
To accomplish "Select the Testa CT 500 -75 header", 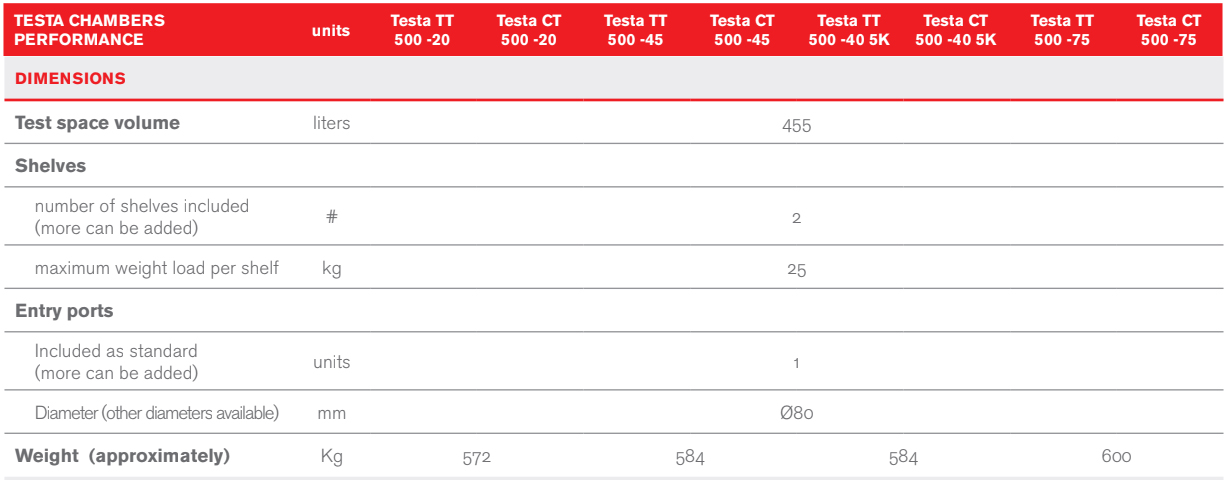I will pyautogui.click(x=1169, y=30).
